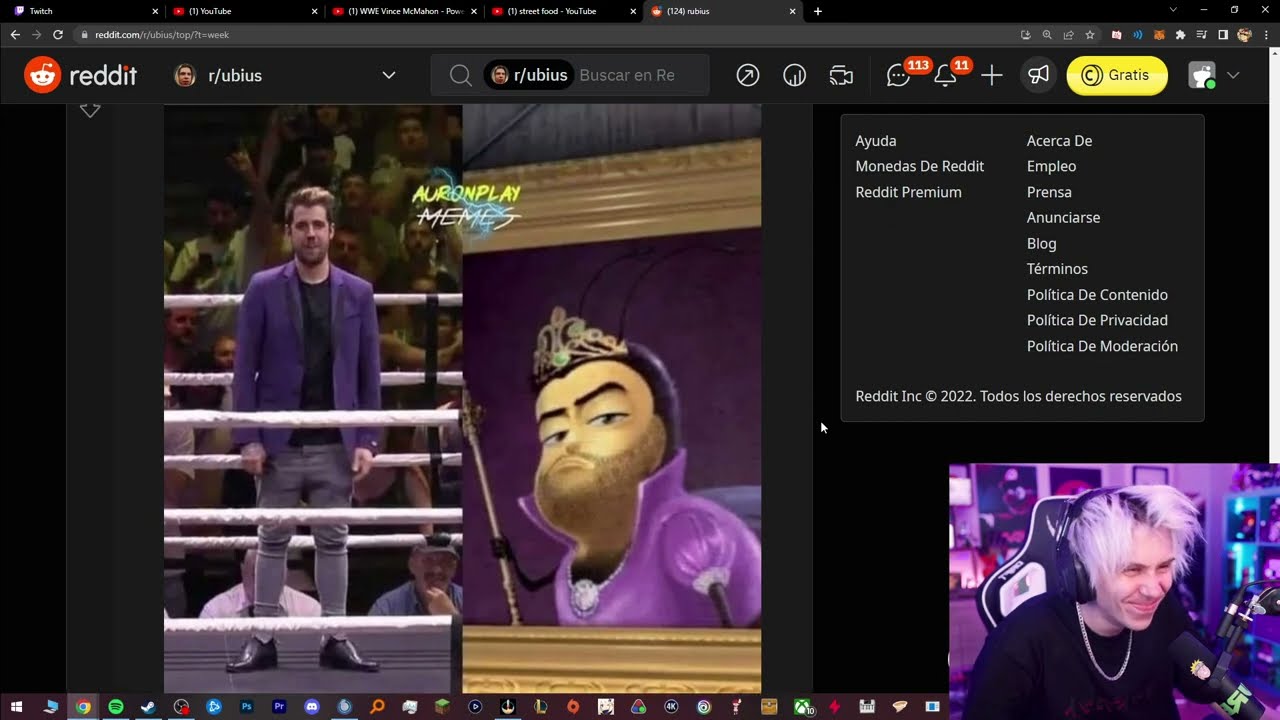1280x720 pixels.
Task: Open the Política De Privacidad link
Action: pyautogui.click(x=1097, y=320)
